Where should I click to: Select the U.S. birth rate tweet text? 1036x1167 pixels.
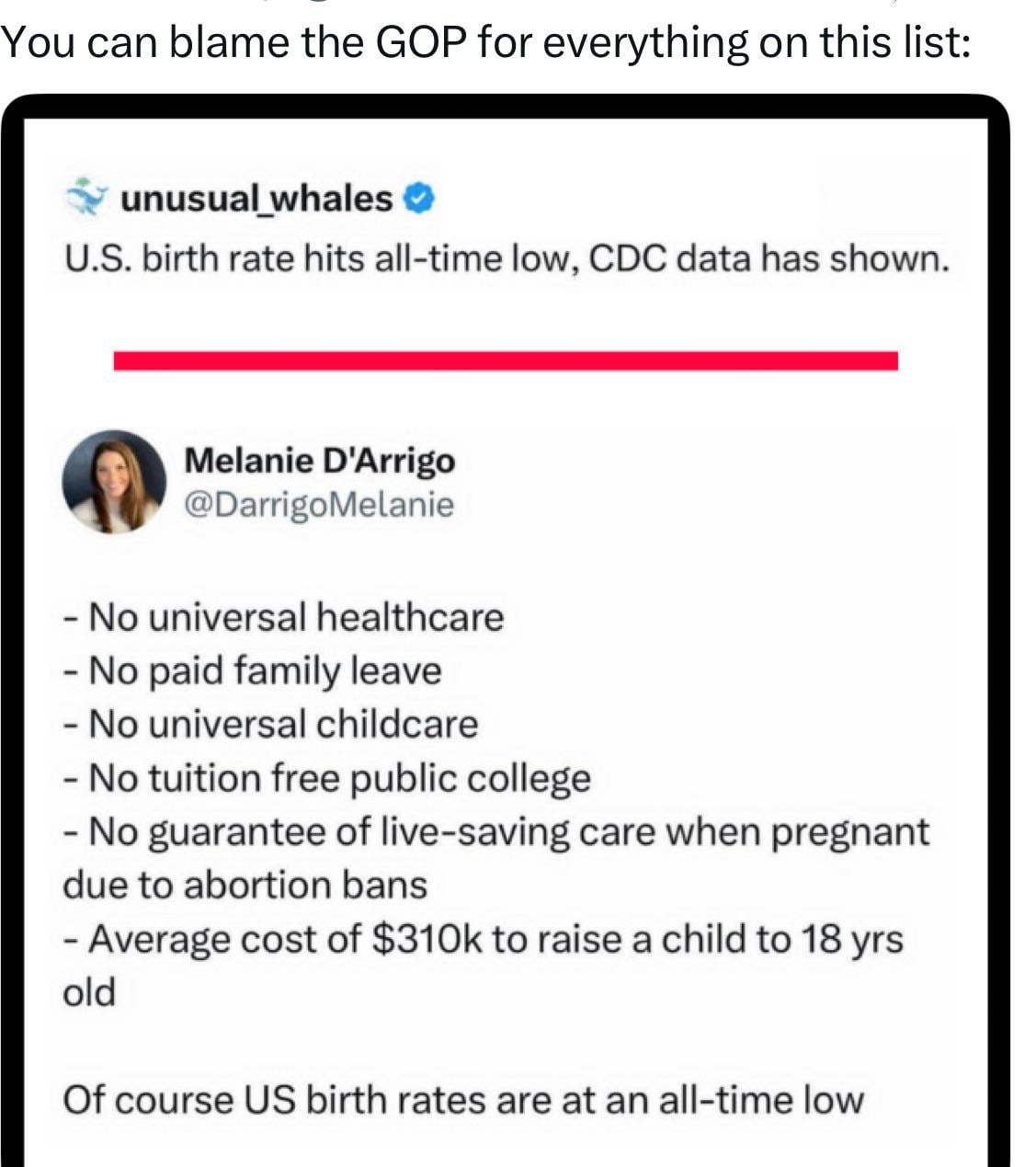[x=506, y=260]
